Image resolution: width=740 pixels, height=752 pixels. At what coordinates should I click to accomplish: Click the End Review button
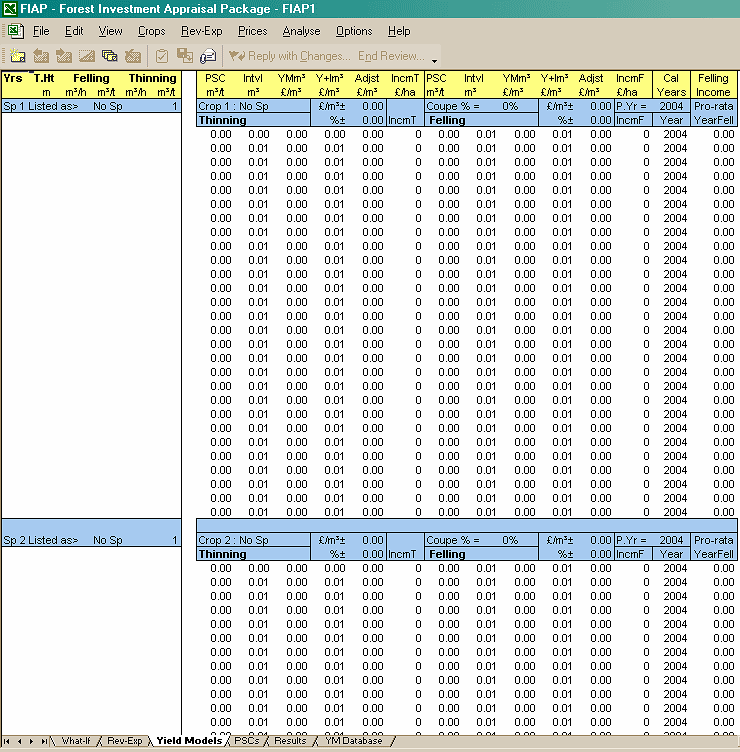click(391, 56)
